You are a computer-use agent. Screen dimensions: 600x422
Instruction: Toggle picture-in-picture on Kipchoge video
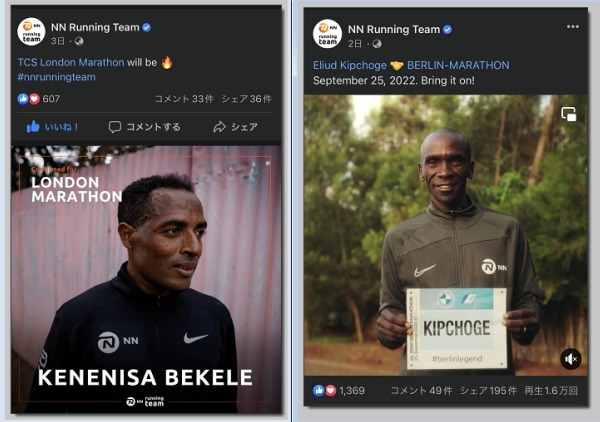(568, 114)
